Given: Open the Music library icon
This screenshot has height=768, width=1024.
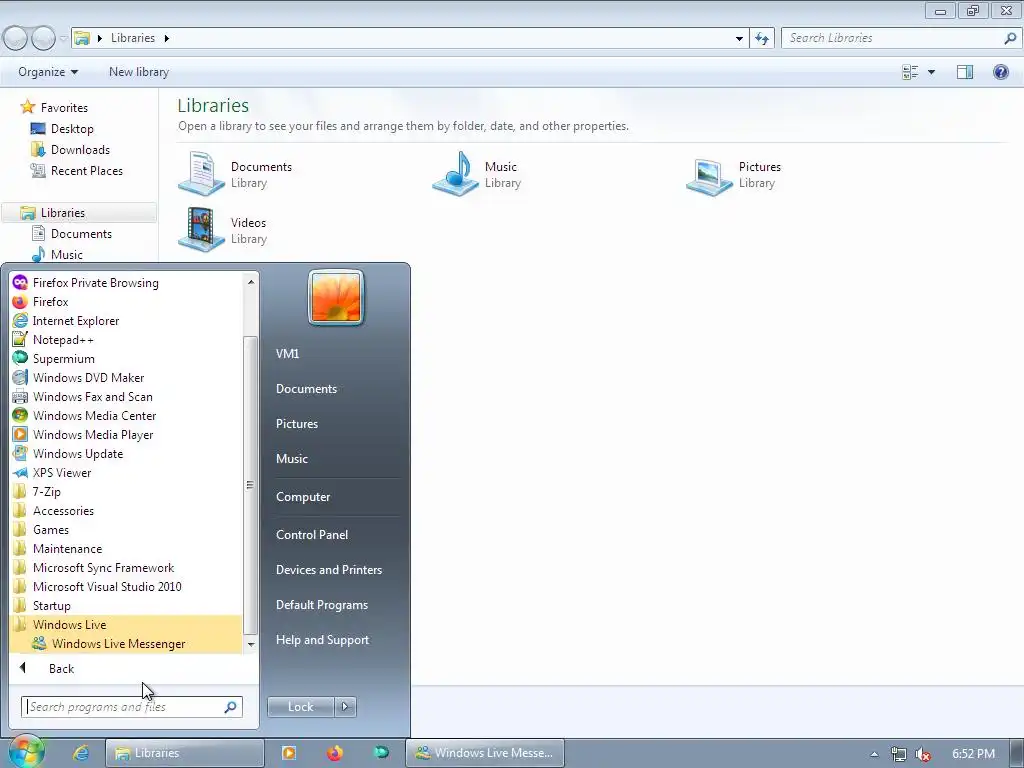Looking at the screenshot, I should pos(456,173).
